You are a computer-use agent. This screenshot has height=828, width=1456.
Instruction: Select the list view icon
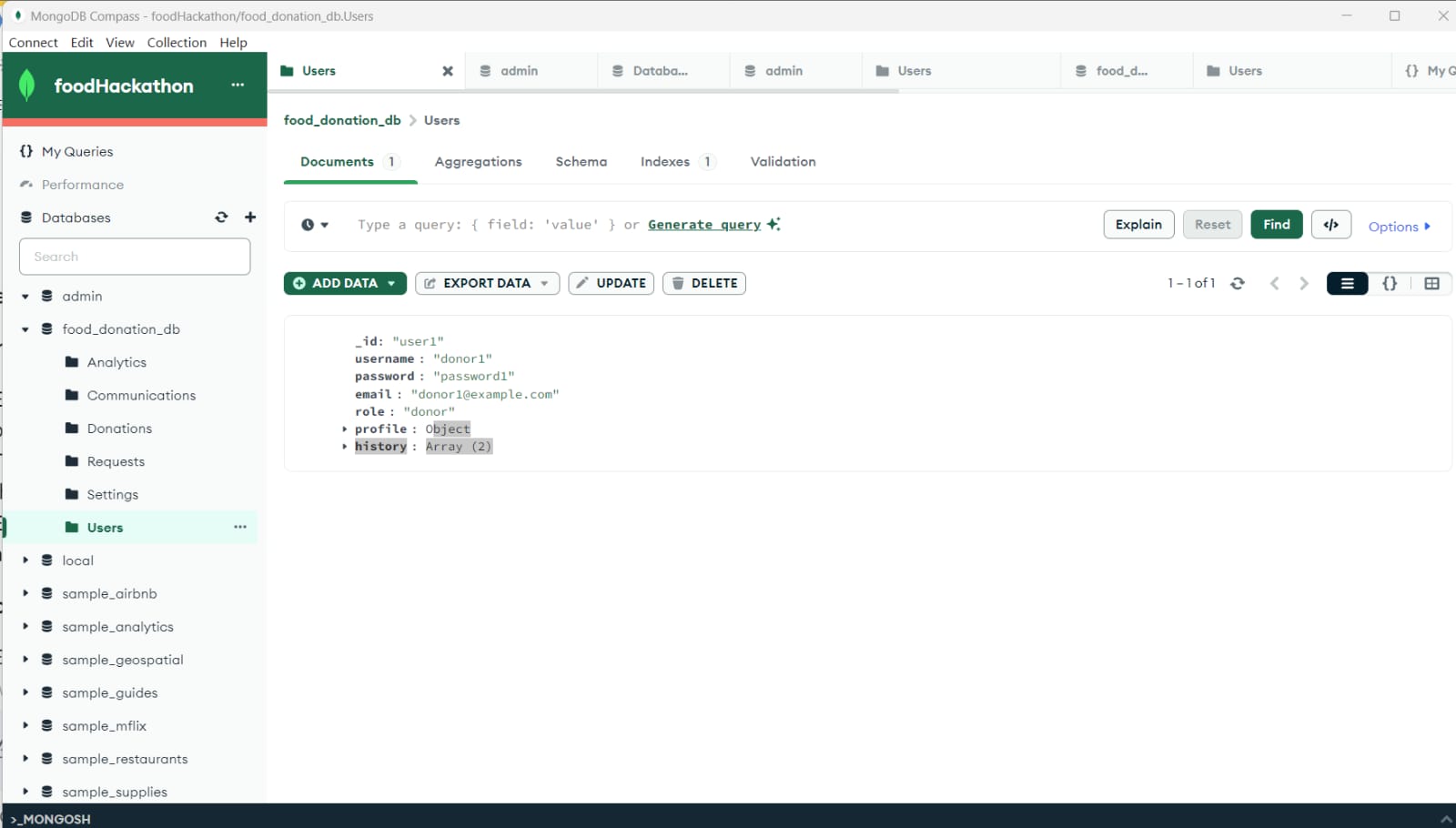click(x=1346, y=283)
